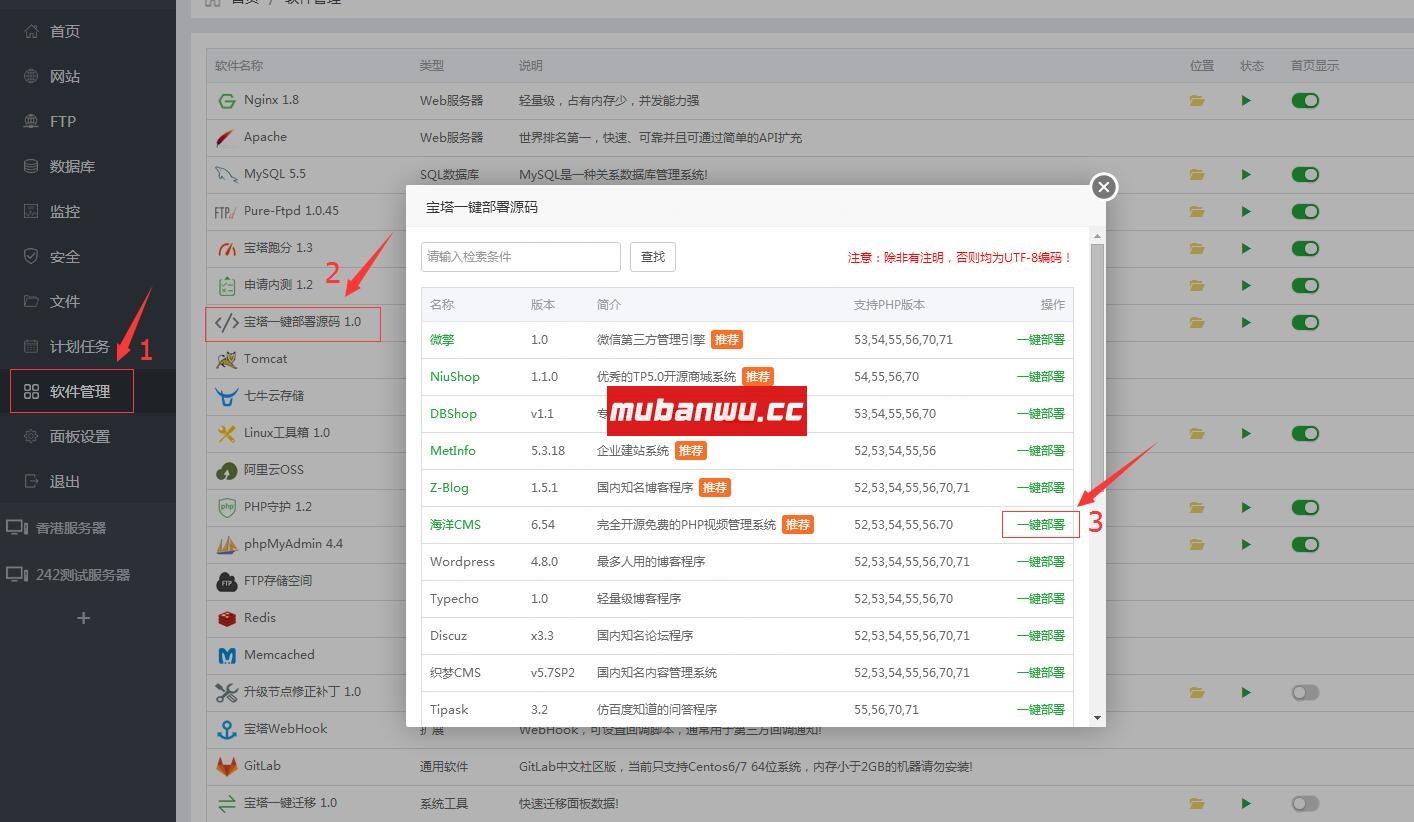Click the PHP守护 status play icon
Screen dimensions: 1414x822
1246,507
